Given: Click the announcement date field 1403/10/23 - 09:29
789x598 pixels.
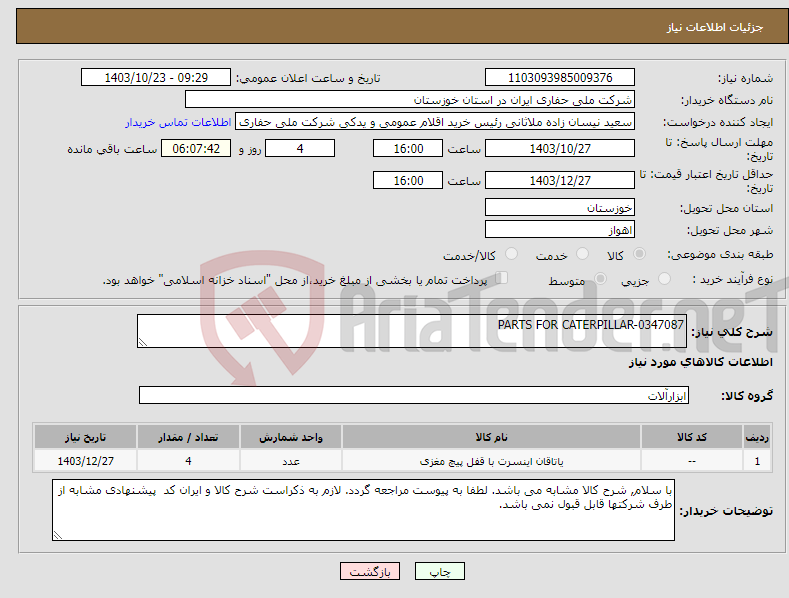Looking at the screenshot, I should click(156, 78).
